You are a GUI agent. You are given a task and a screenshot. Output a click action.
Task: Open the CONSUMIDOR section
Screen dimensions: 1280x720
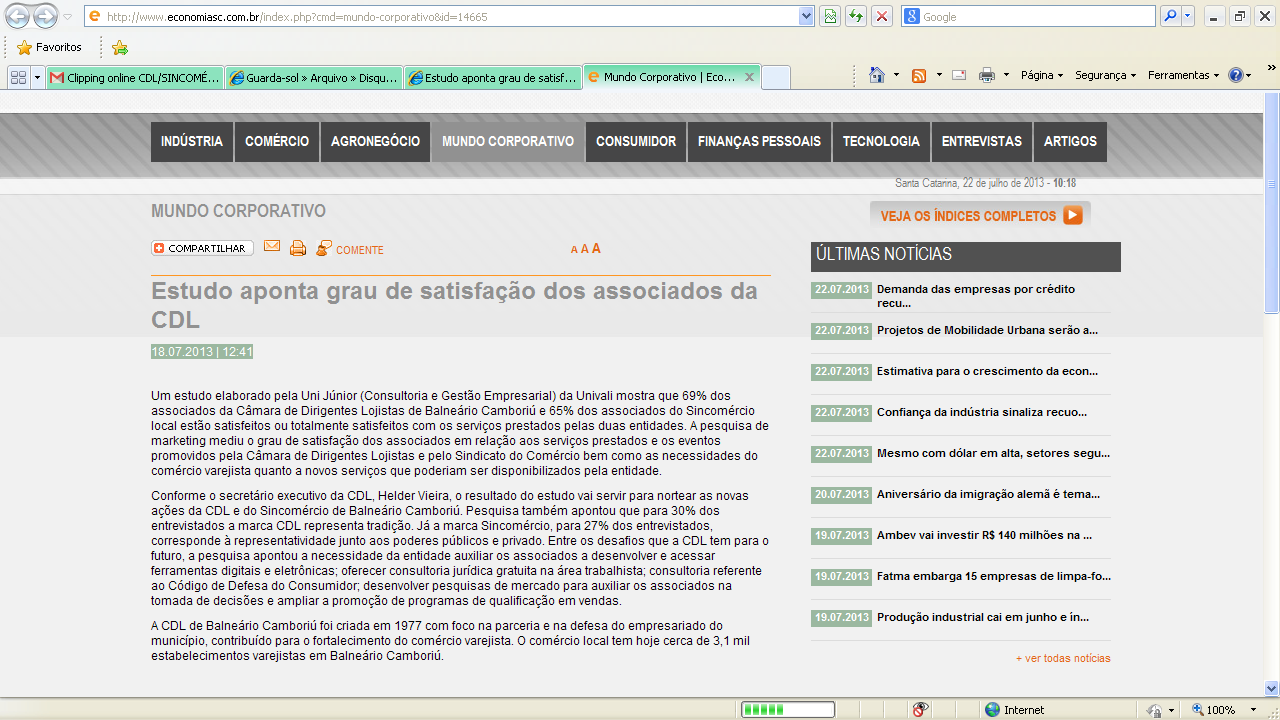pos(636,142)
